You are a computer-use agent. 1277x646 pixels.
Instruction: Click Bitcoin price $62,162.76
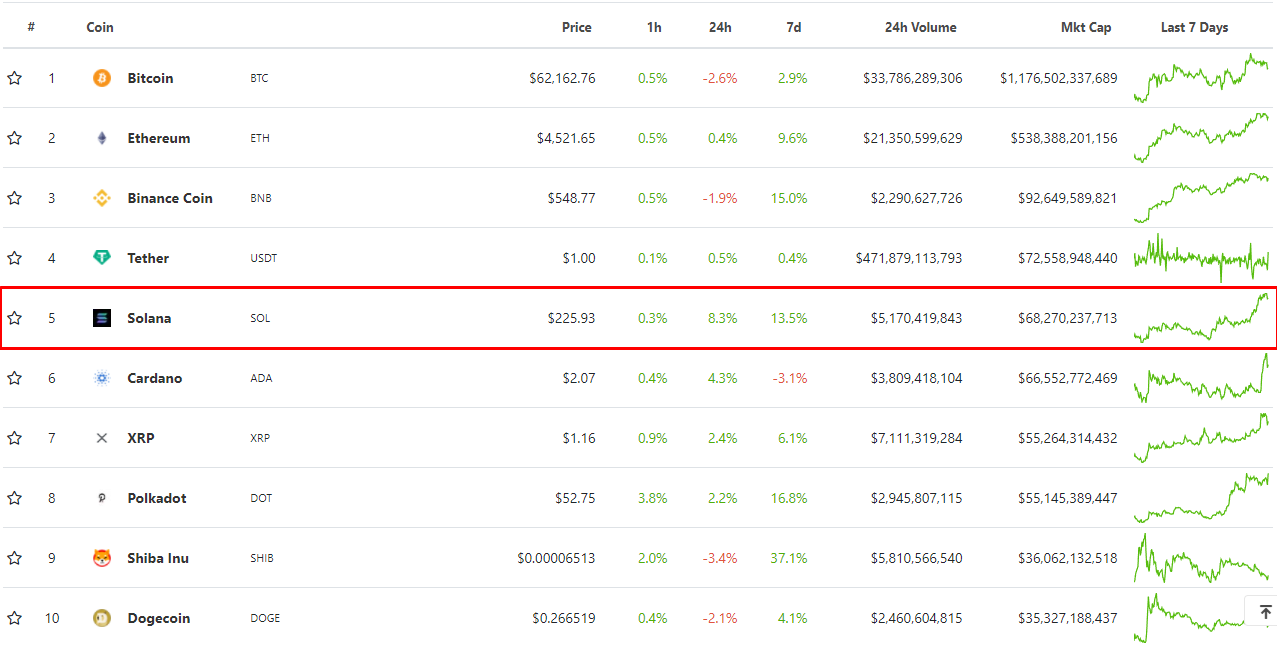tap(563, 78)
